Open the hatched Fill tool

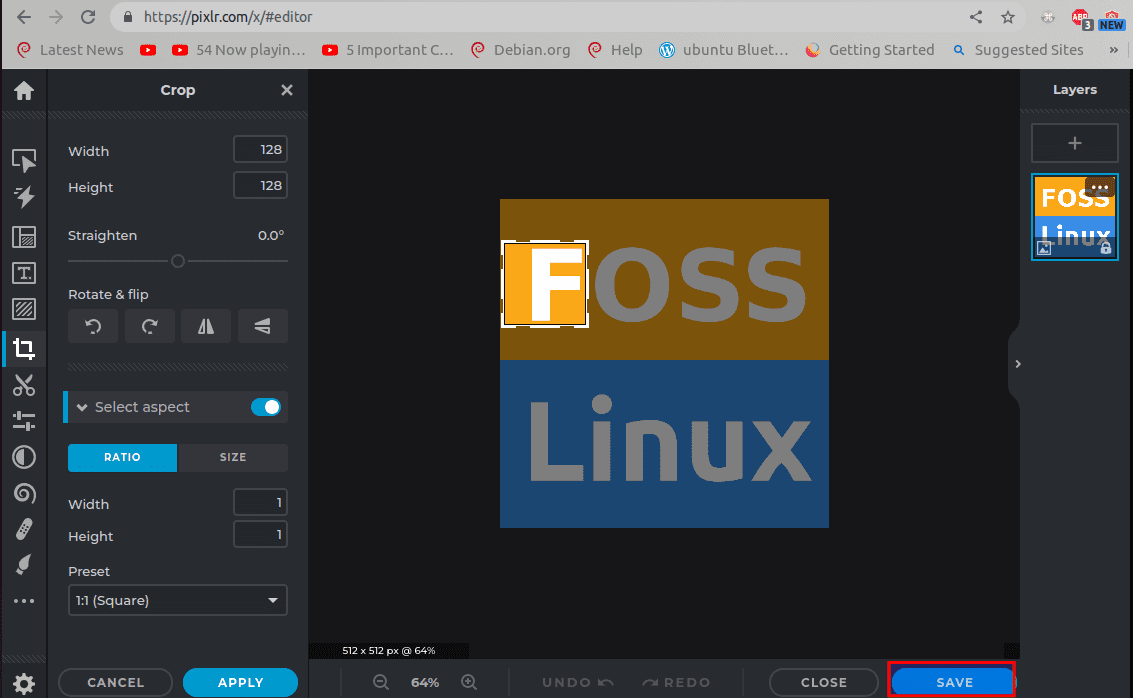(x=24, y=309)
